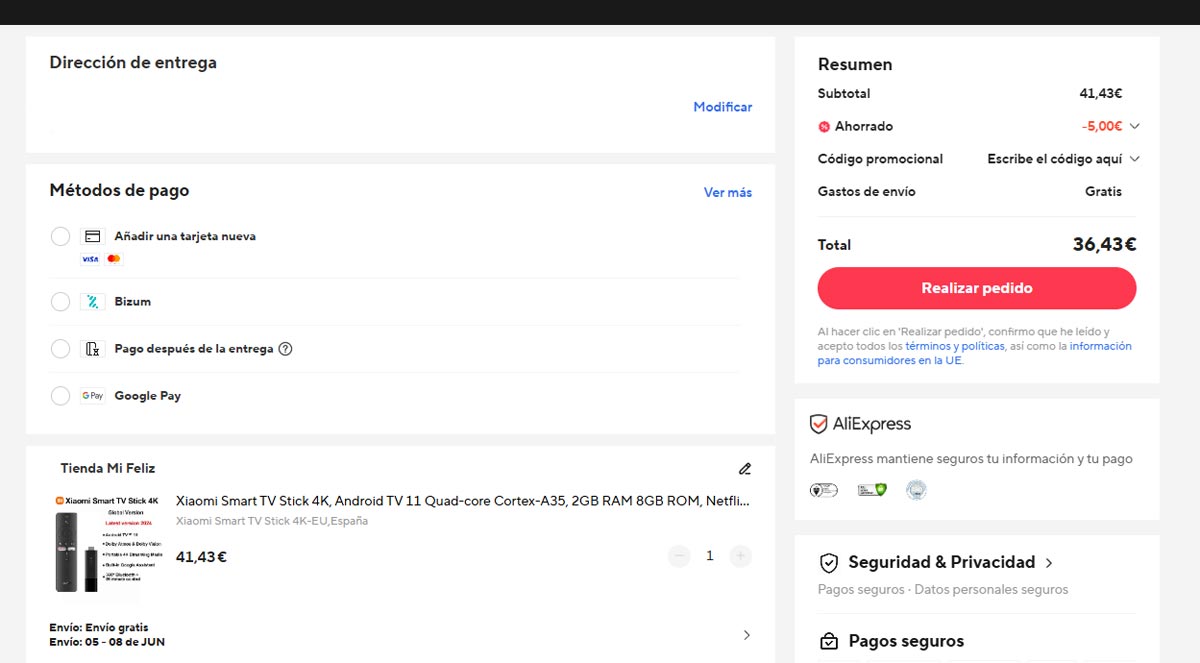Open help icon beside Pago después de la entrega
Screen dimensions: 1200x663
[x=285, y=349]
